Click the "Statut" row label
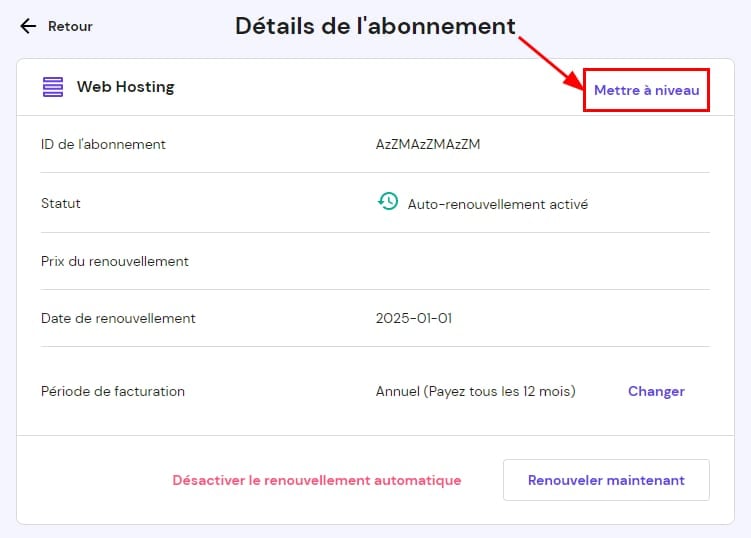Viewport: 751px width, 538px height. coord(61,203)
